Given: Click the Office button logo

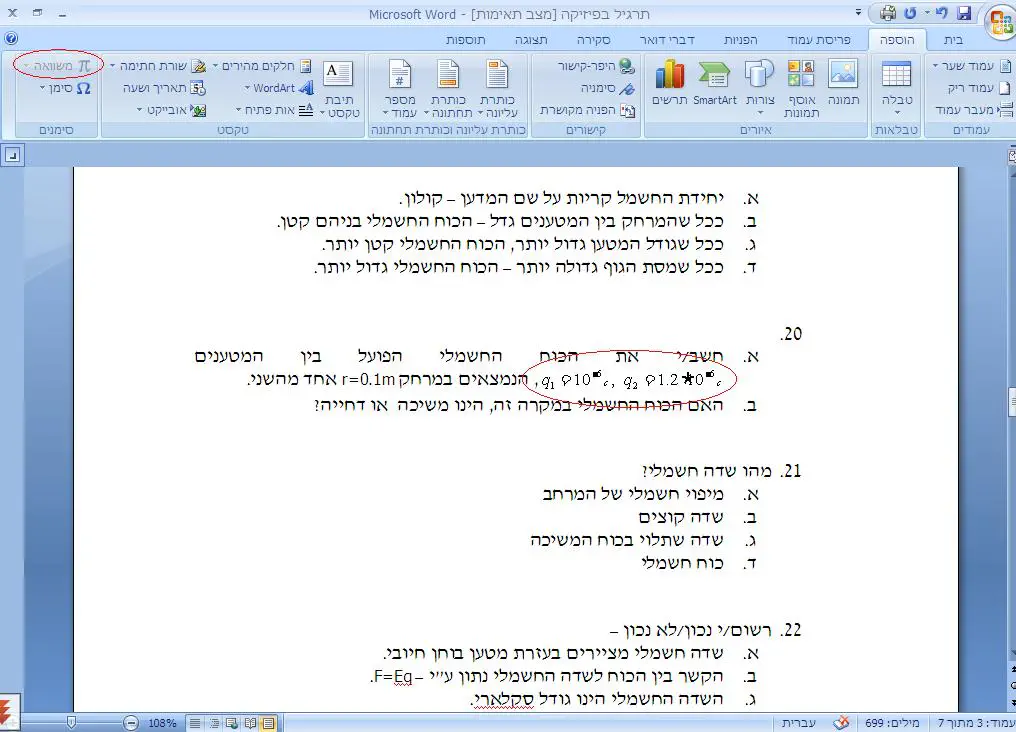Looking at the screenshot, I should click(x=998, y=20).
